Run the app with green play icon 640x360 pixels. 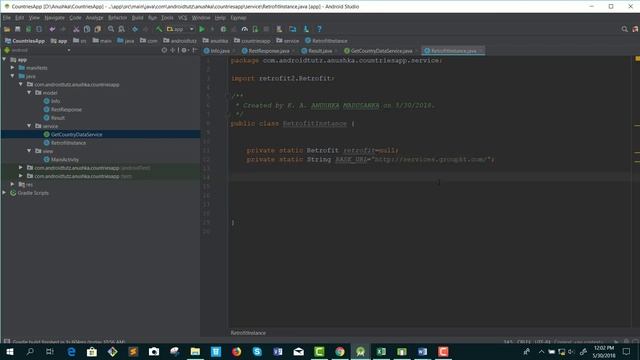tap(202, 29)
